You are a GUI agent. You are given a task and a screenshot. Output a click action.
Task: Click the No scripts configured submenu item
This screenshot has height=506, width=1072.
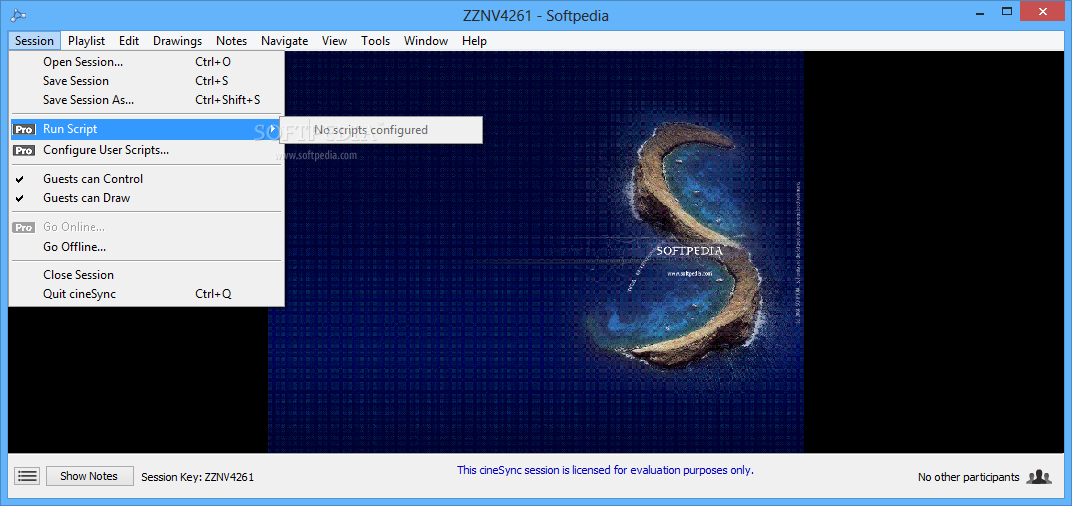[x=381, y=130]
